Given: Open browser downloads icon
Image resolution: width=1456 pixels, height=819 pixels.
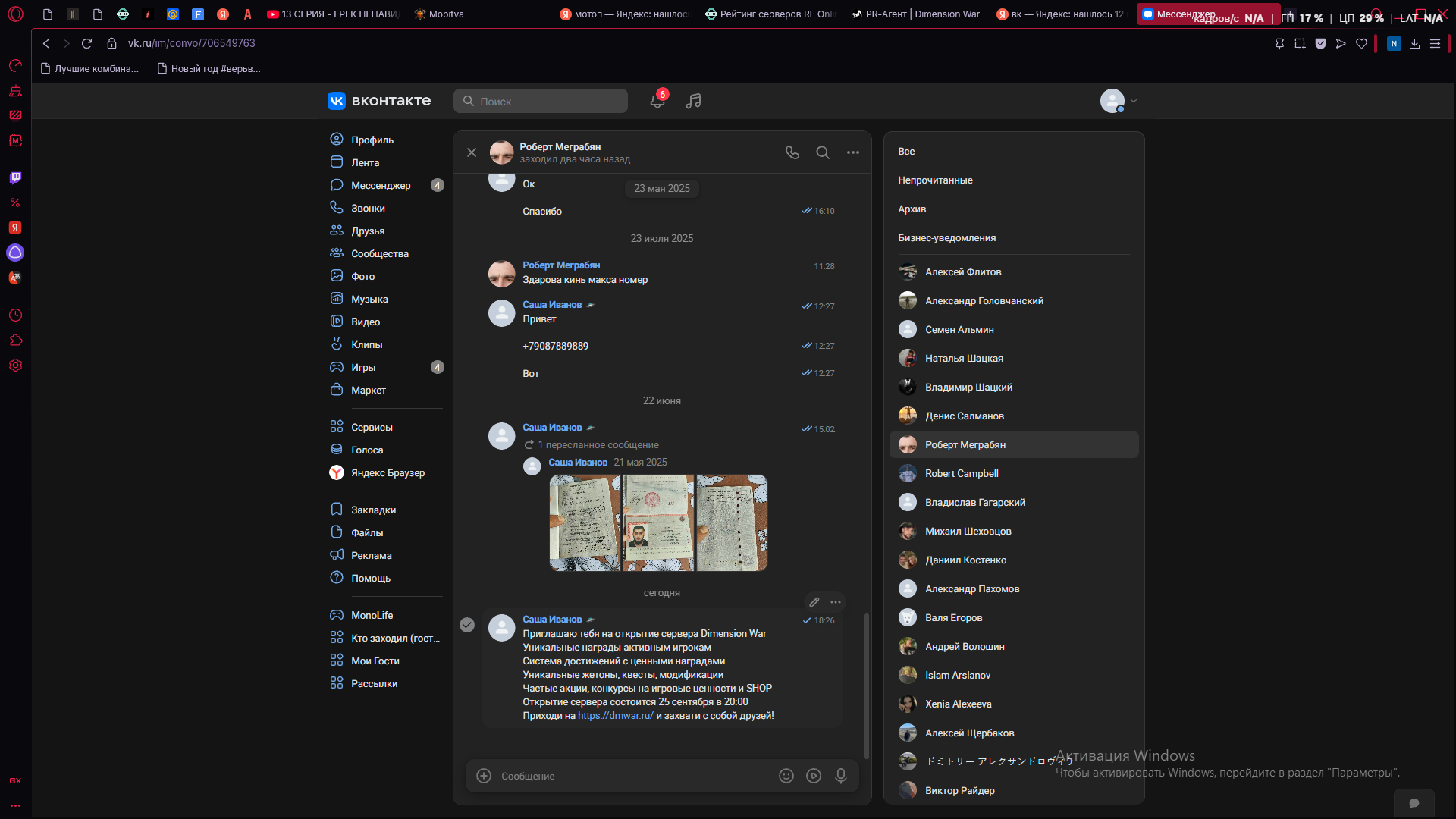Looking at the screenshot, I should pyautogui.click(x=1414, y=44).
